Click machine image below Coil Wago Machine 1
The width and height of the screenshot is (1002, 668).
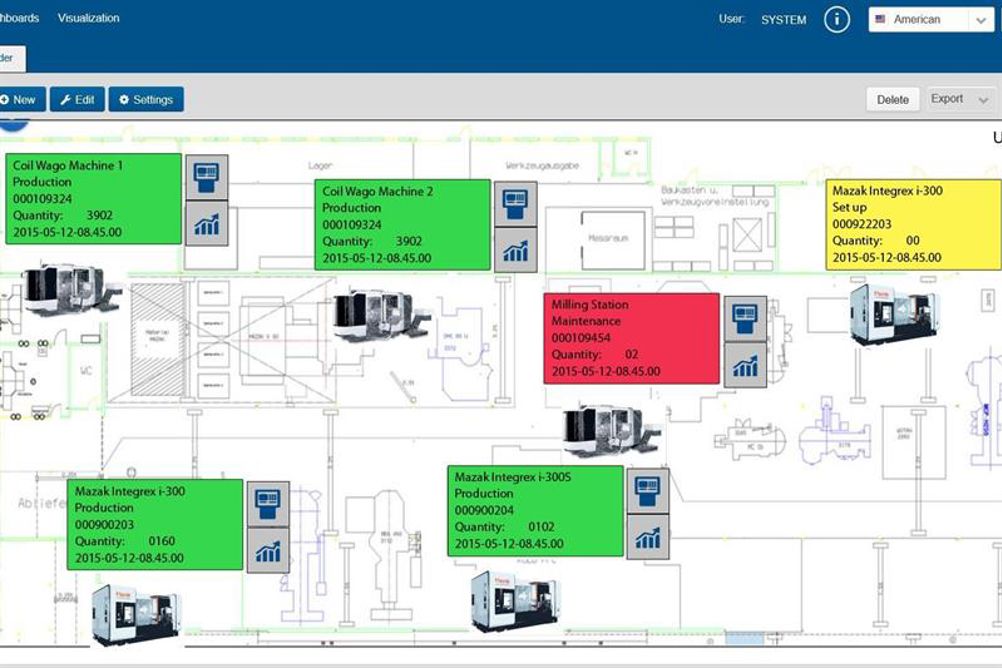tap(71, 290)
